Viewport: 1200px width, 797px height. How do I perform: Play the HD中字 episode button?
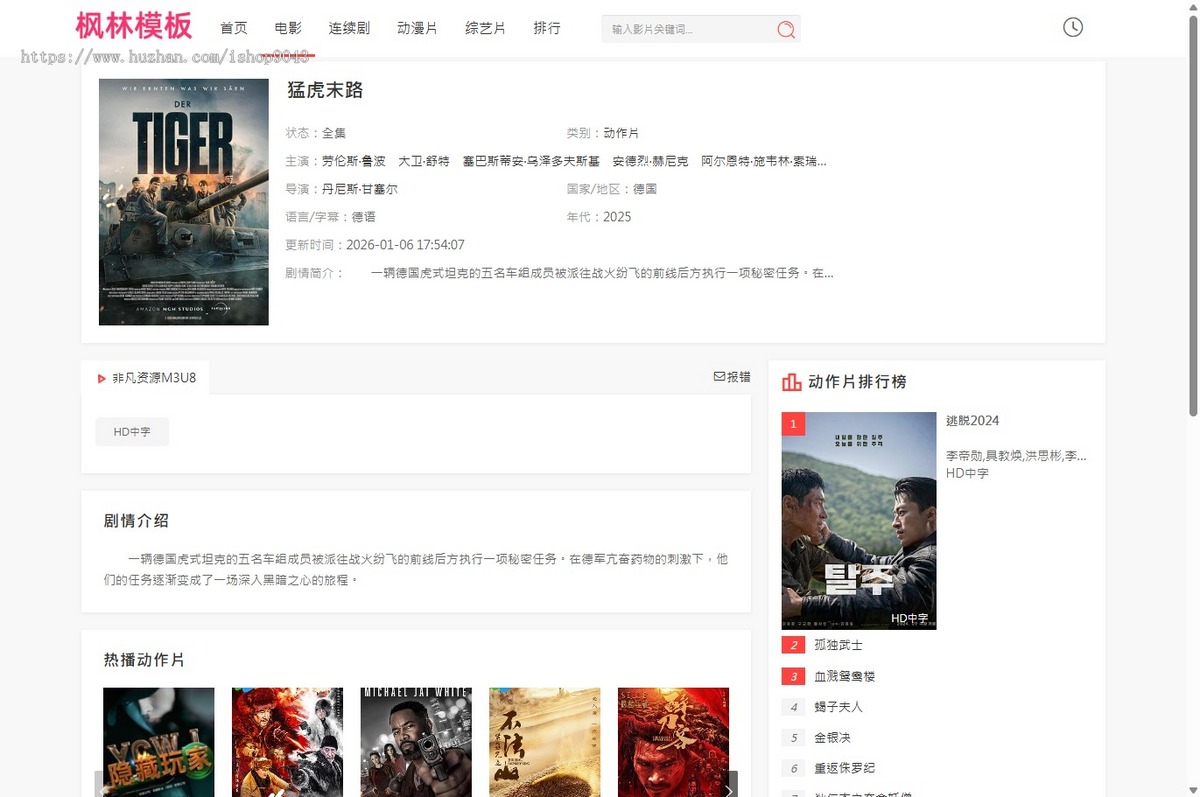[x=132, y=432]
